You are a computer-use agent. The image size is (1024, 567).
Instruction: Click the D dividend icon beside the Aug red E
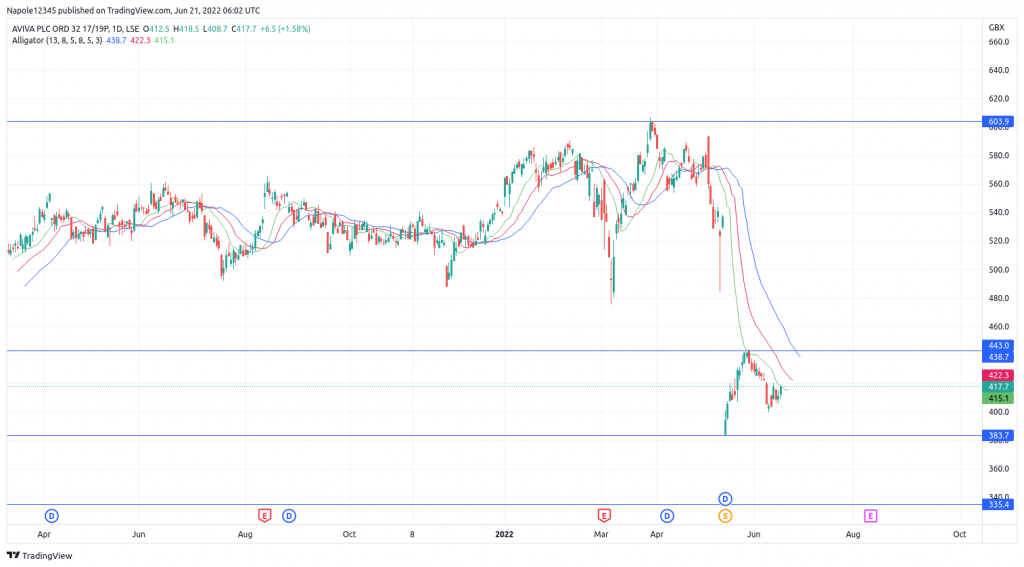tap(289, 516)
